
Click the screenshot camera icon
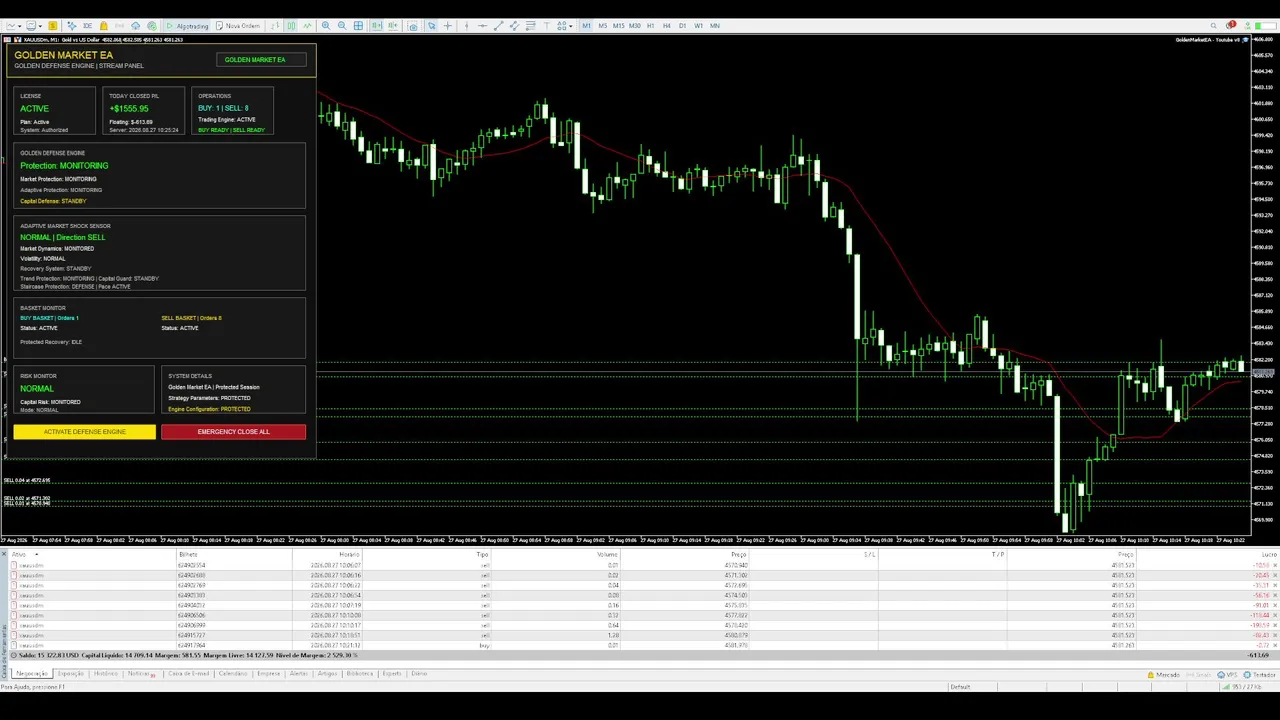412,26
